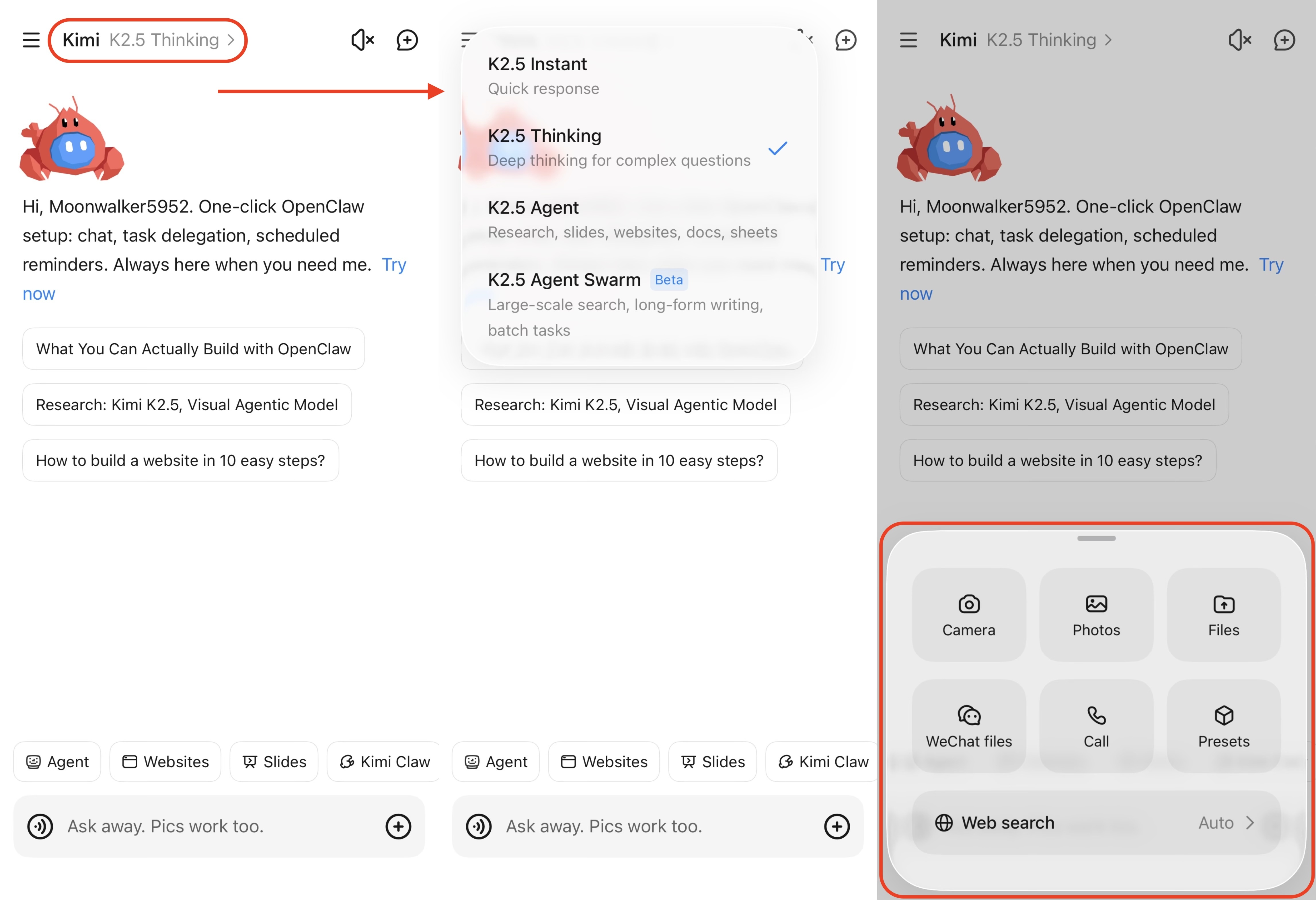Viewport: 1316px width, 900px height.
Task: Mute Kimi's voice with the speaker icon
Action: 362,40
